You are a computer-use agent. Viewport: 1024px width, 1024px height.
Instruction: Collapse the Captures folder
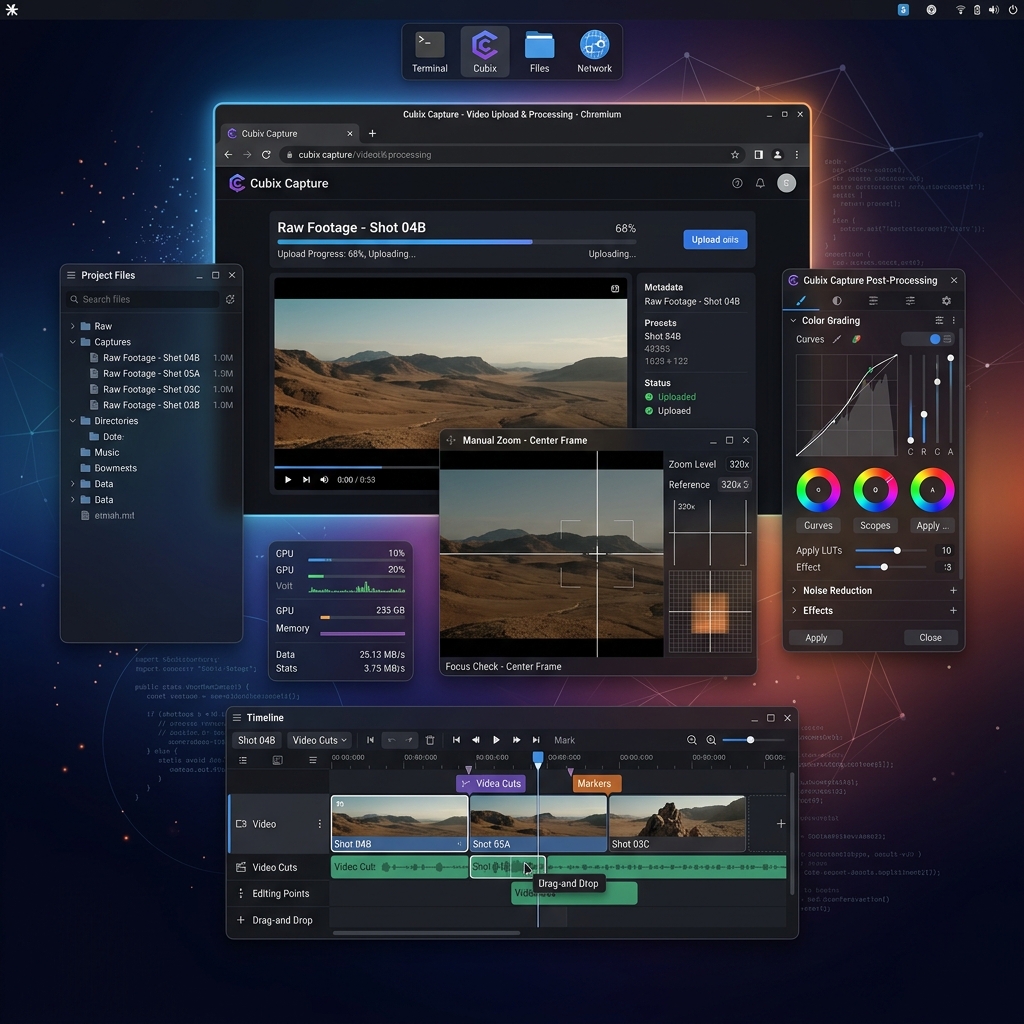point(72,342)
